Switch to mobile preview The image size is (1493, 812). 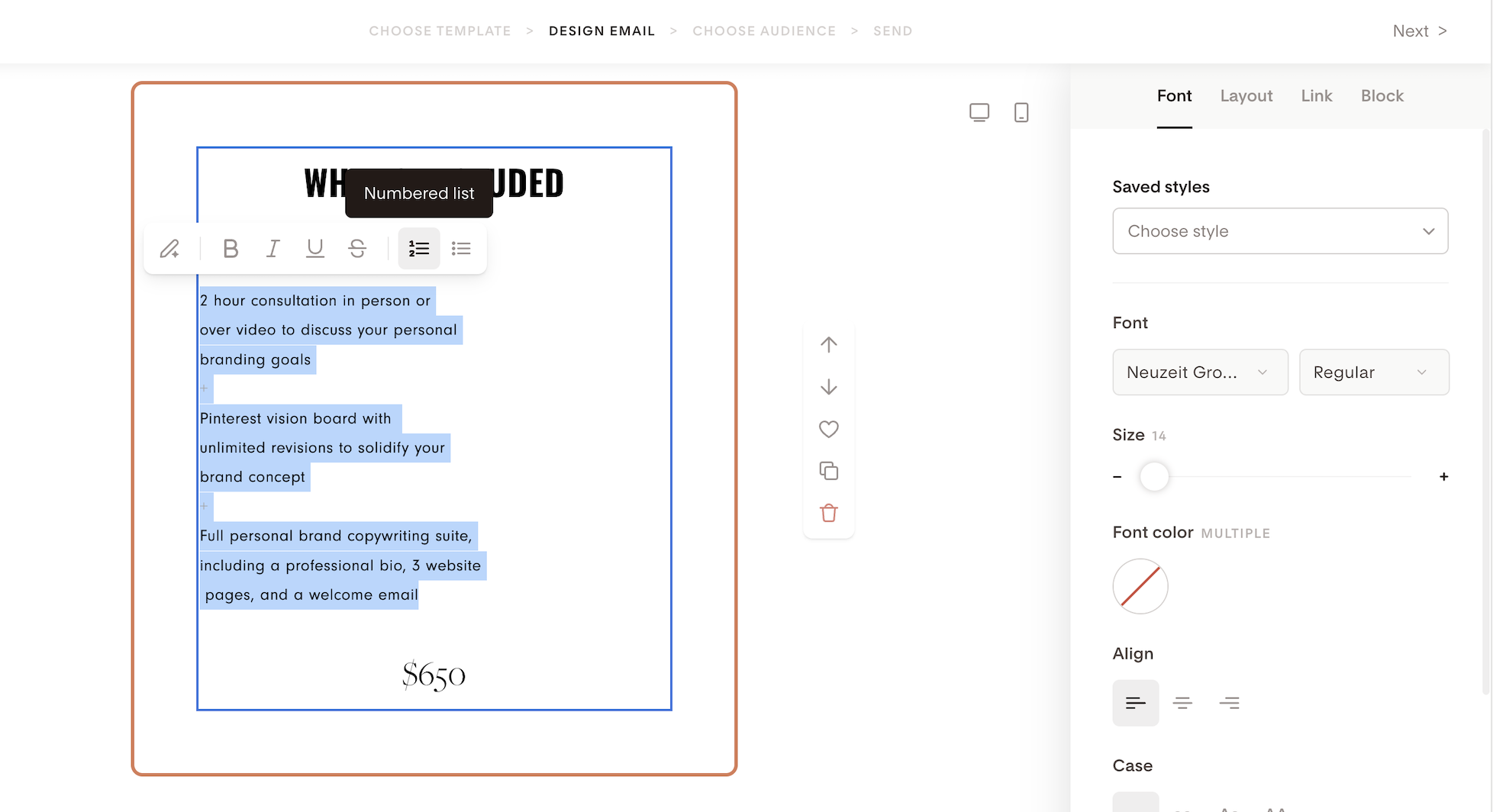1021,113
